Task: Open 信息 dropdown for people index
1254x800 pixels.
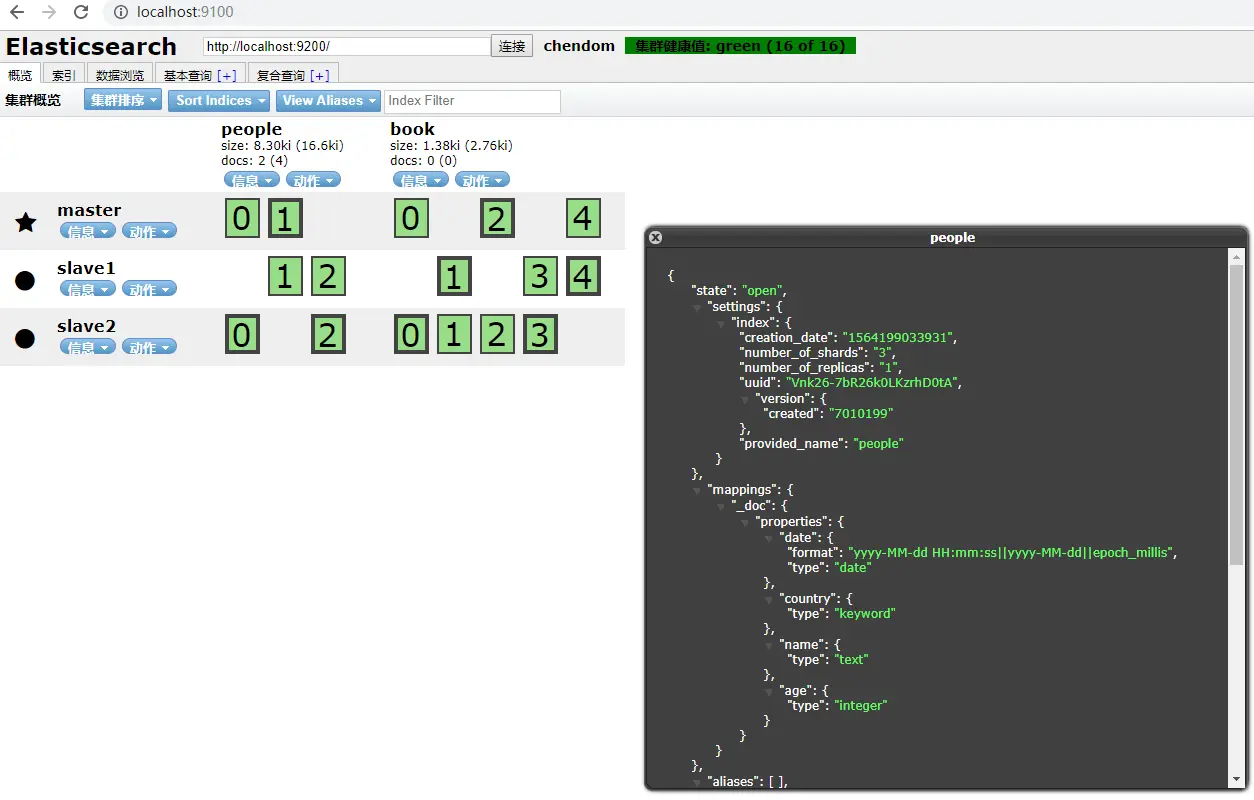Action: point(252,180)
